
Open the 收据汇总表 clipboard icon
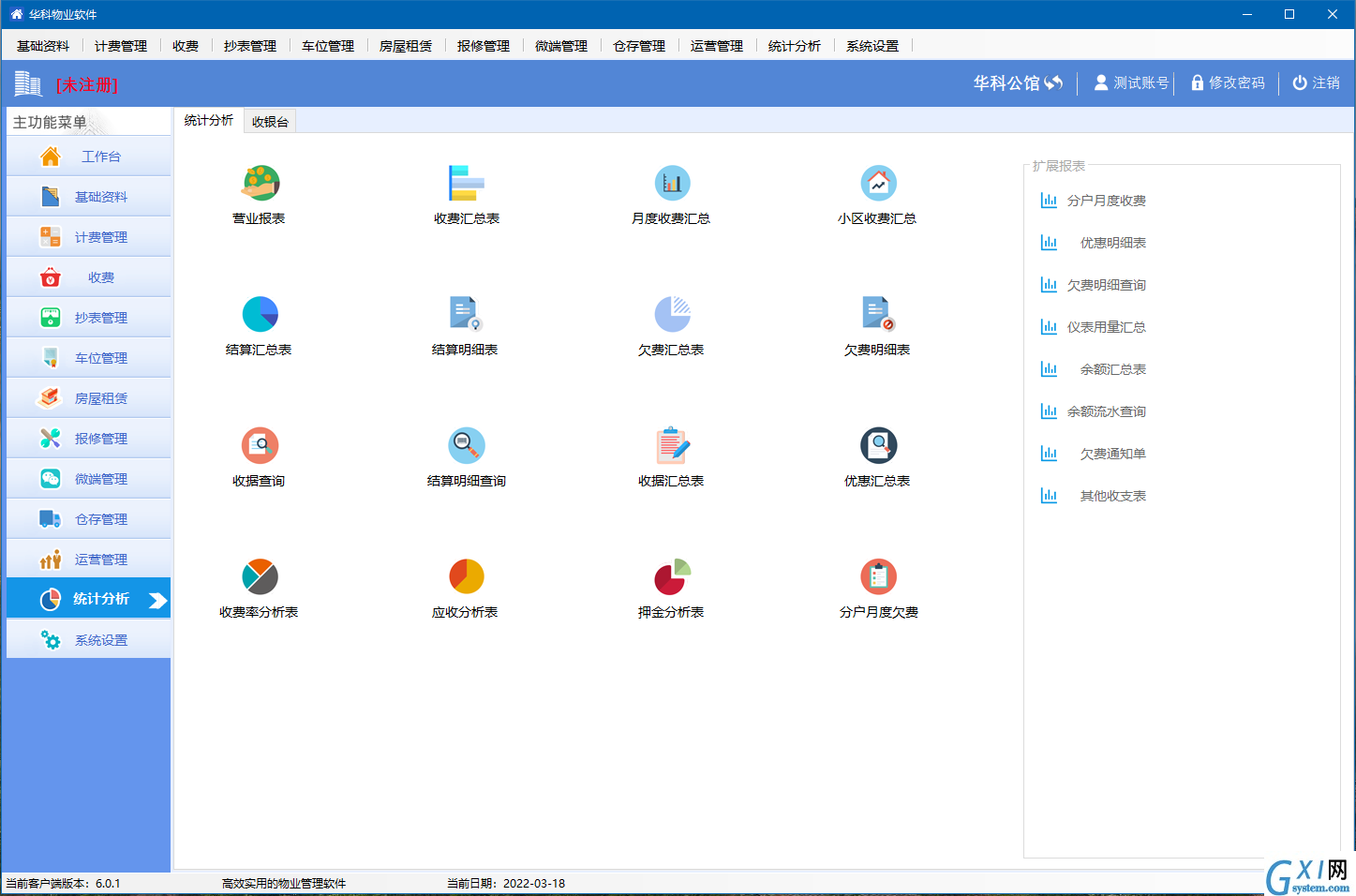(672, 445)
